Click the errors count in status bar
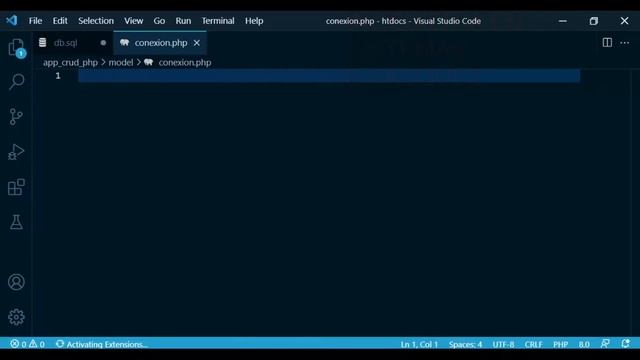 tap(18, 344)
